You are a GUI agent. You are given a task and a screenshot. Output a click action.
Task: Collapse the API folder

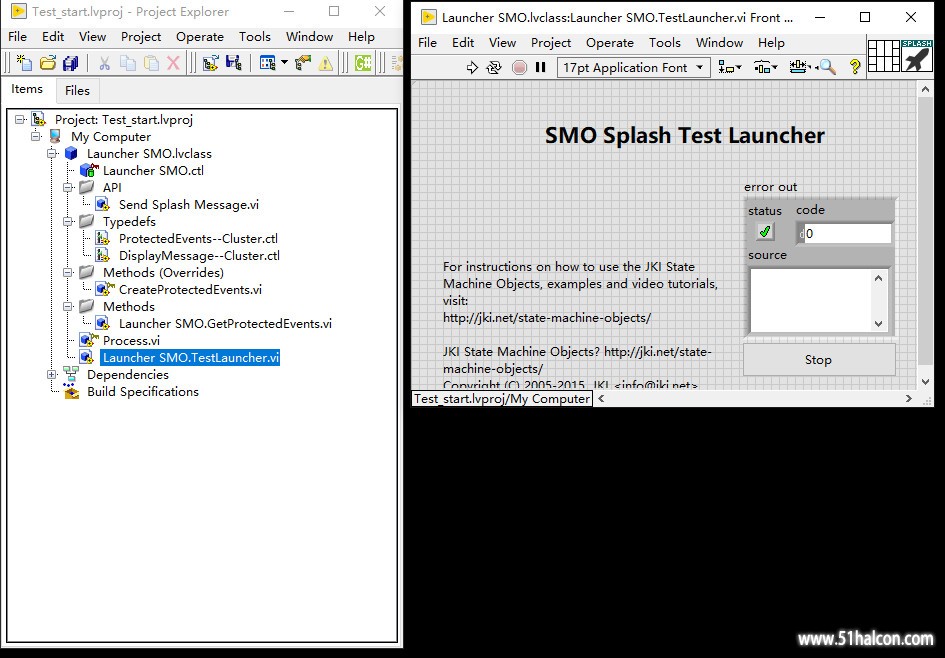tap(68, 187)
